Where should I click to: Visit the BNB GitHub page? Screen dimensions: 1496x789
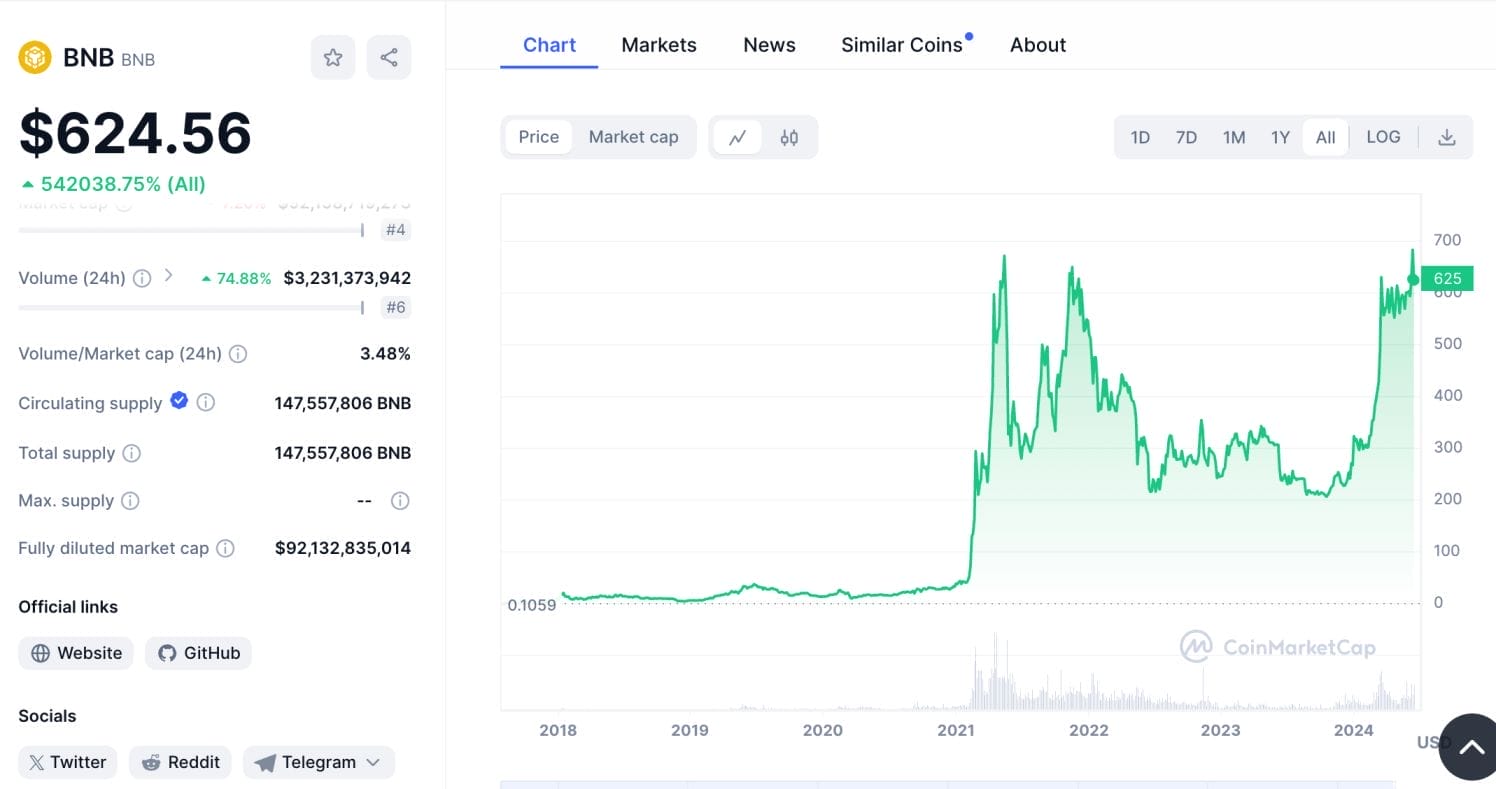pos(198,653)
